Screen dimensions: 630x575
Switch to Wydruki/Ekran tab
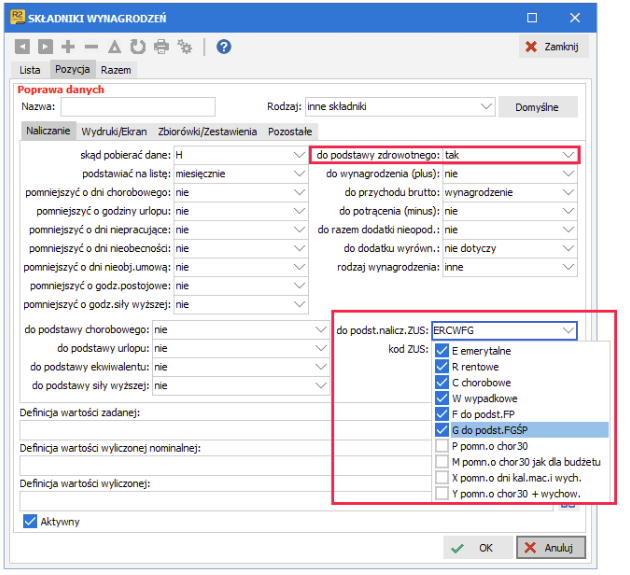[114, 132]
